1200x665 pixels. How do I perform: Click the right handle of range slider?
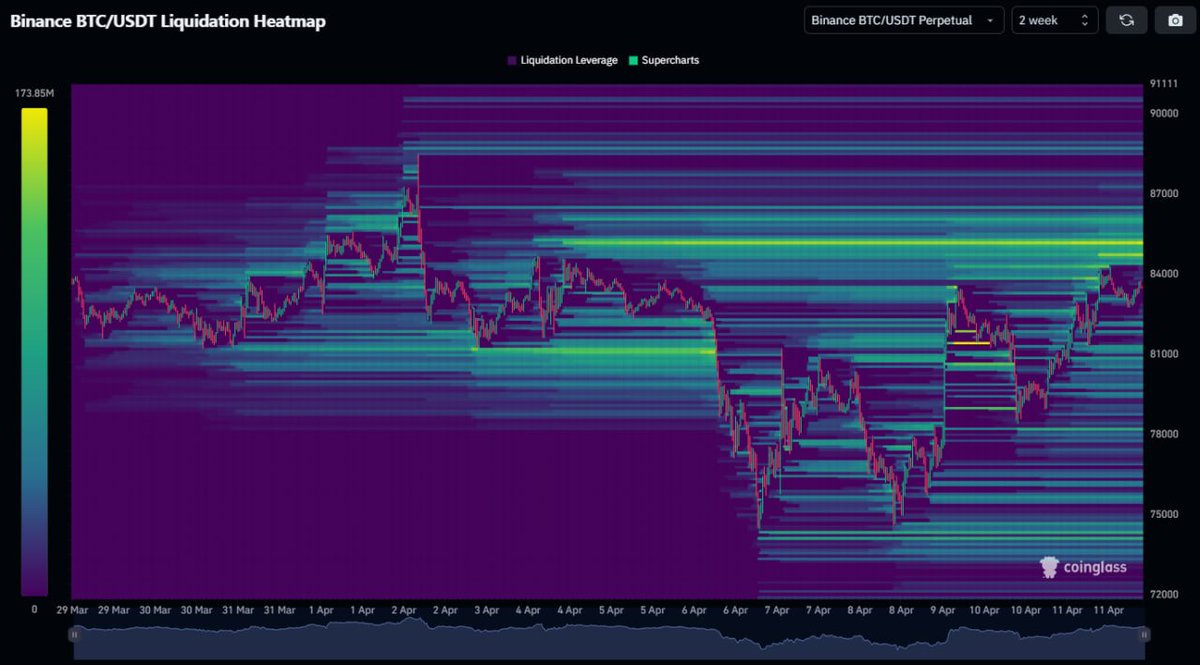click(x=1145, y=634)
